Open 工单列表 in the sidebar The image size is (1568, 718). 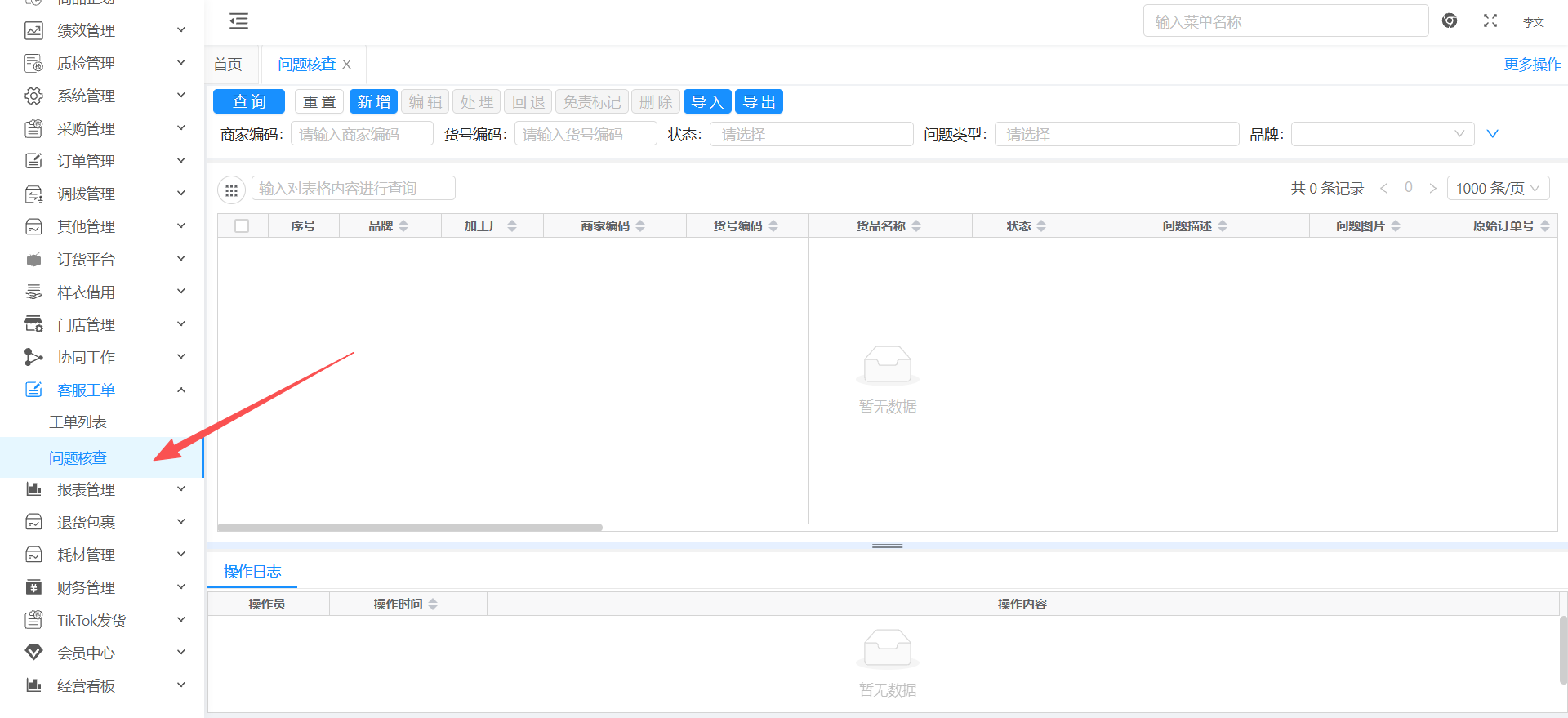click(x=78, y=422)
